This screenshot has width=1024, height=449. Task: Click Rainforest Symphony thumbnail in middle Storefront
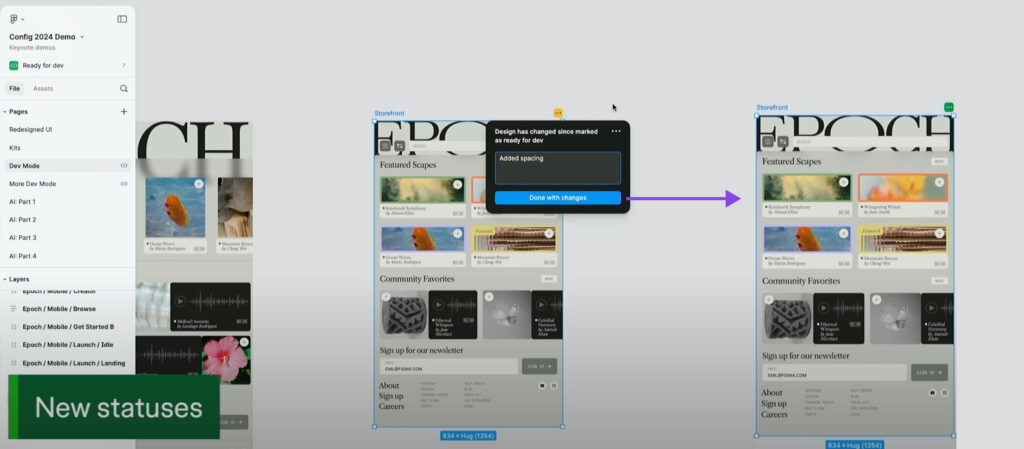click(x=423, y=190)
